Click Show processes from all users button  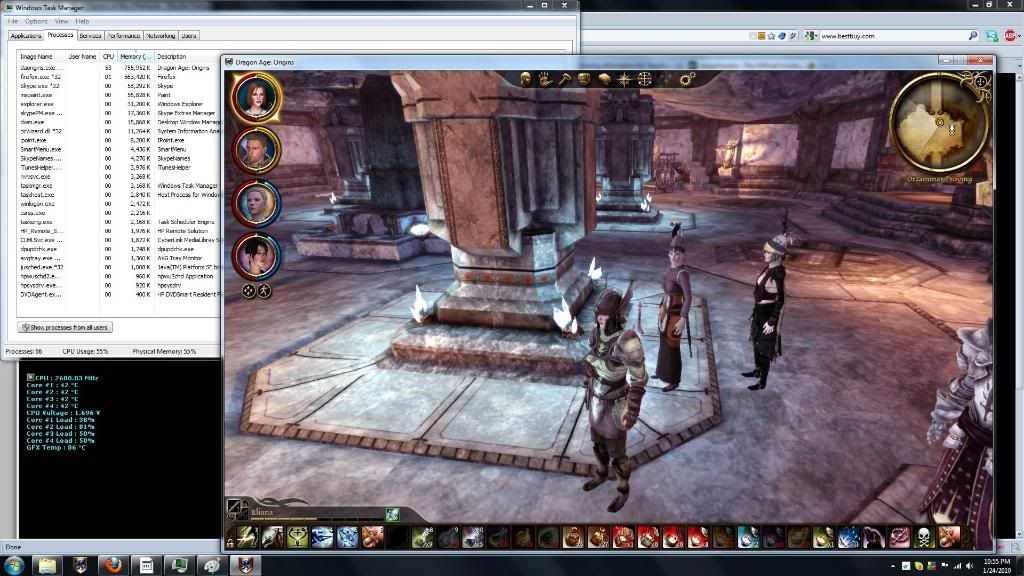(65, 327)
